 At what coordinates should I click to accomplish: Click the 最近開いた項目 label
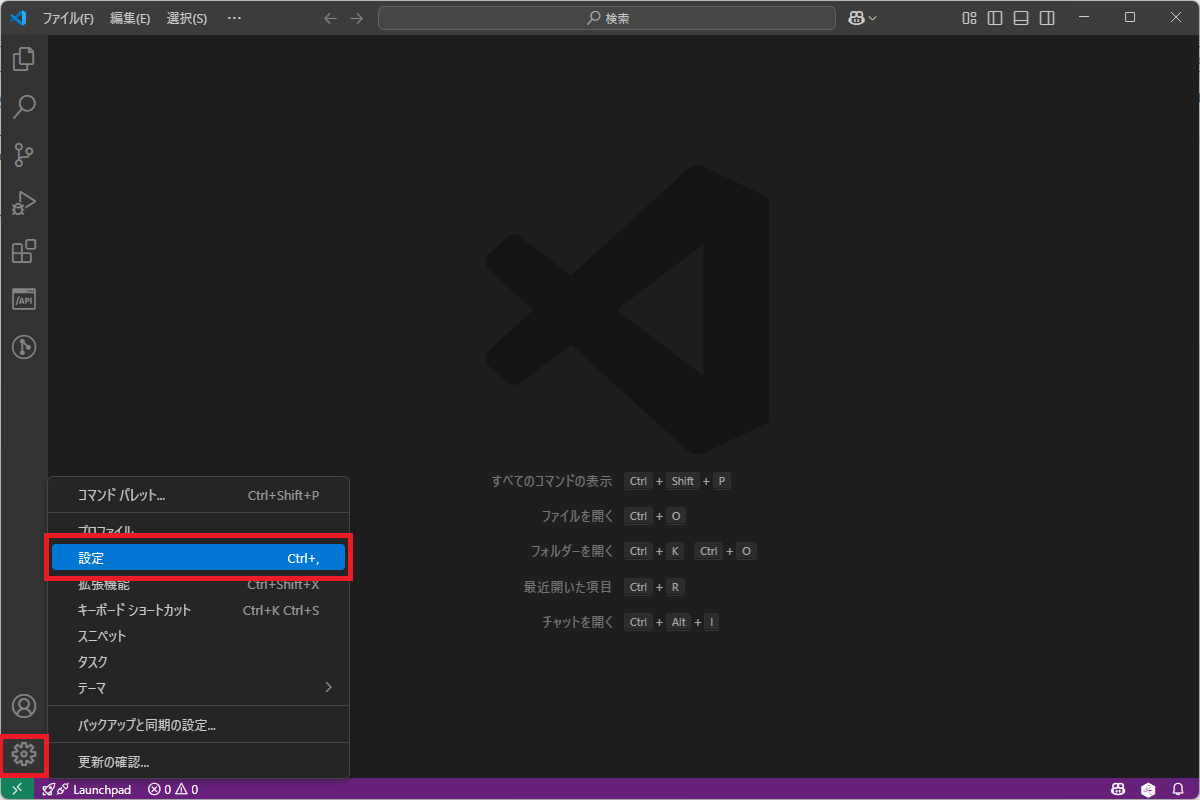pos(568,587)
